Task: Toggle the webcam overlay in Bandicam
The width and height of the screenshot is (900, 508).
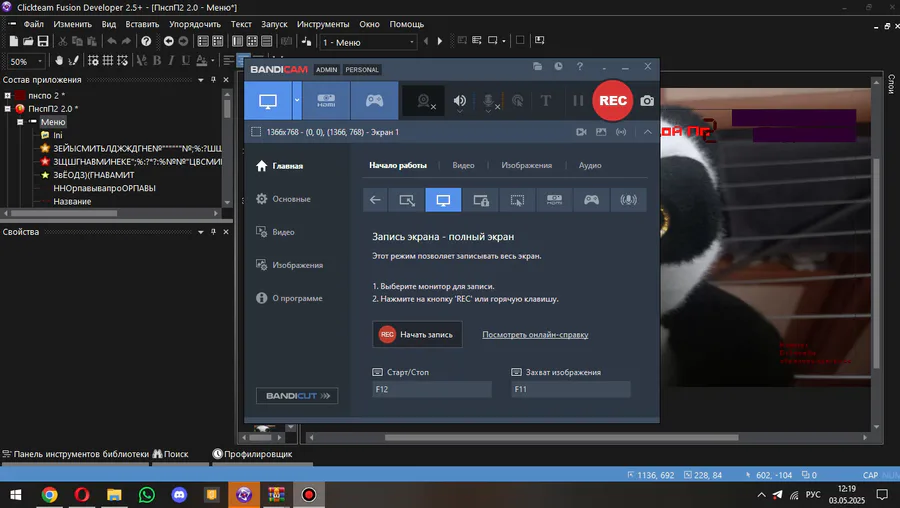Action: click(424, 101)
